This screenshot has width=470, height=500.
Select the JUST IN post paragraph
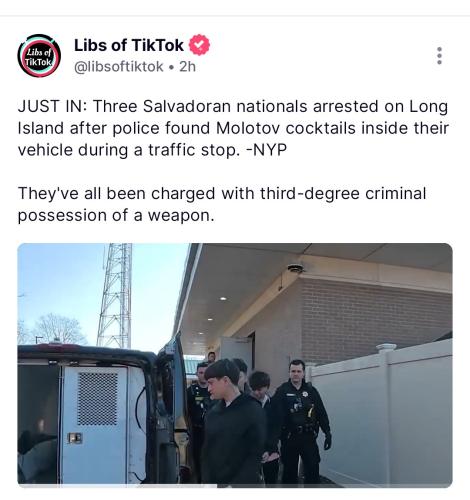click(x=233, y=128)
